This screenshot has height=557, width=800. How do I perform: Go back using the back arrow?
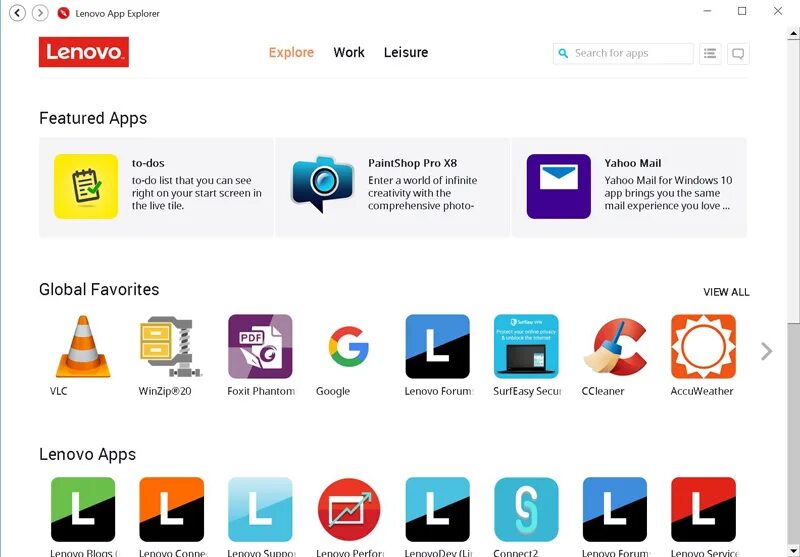coord(17,13)
